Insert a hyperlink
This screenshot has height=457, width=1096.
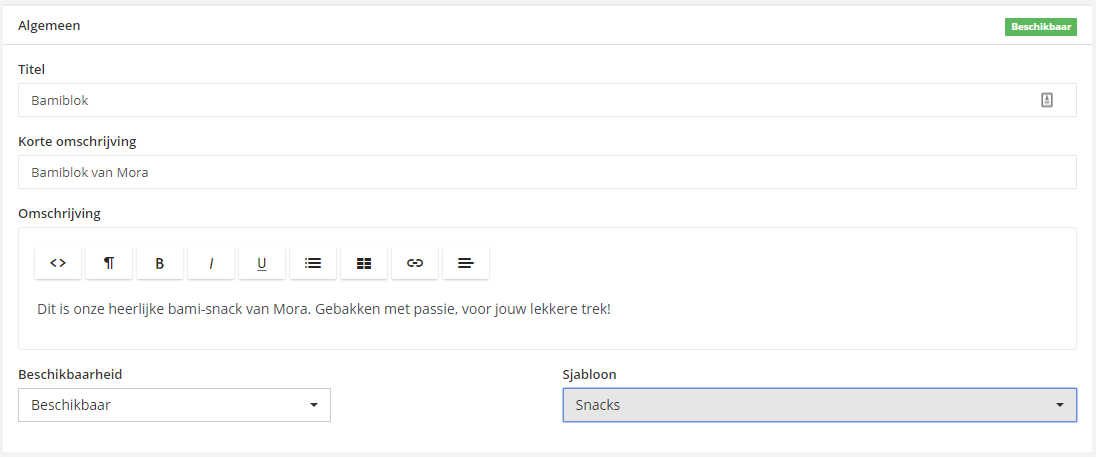point(415,263)
